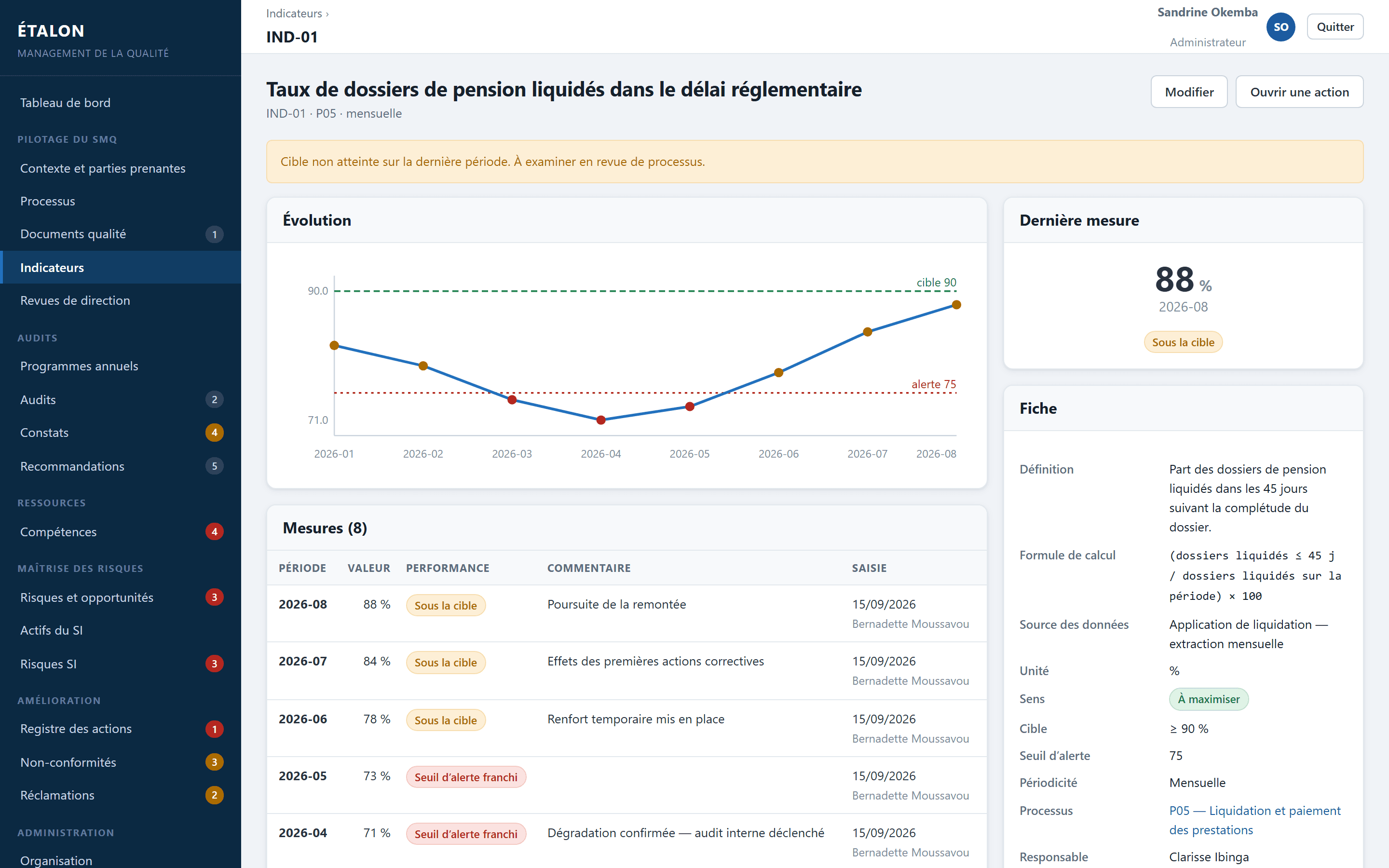Open Recommandations in the sidebar
The image size is (1389, 868).
click(x=121, y=466)
